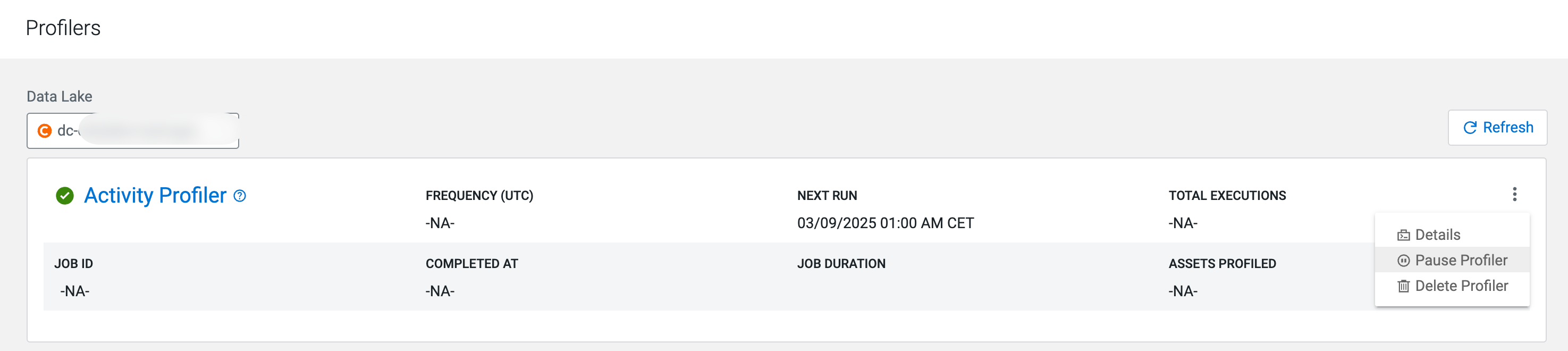The height and width of the screenshot is (351, 1568).
Task: Select Pause Profiler in the menu
Action: [1460, 261]
